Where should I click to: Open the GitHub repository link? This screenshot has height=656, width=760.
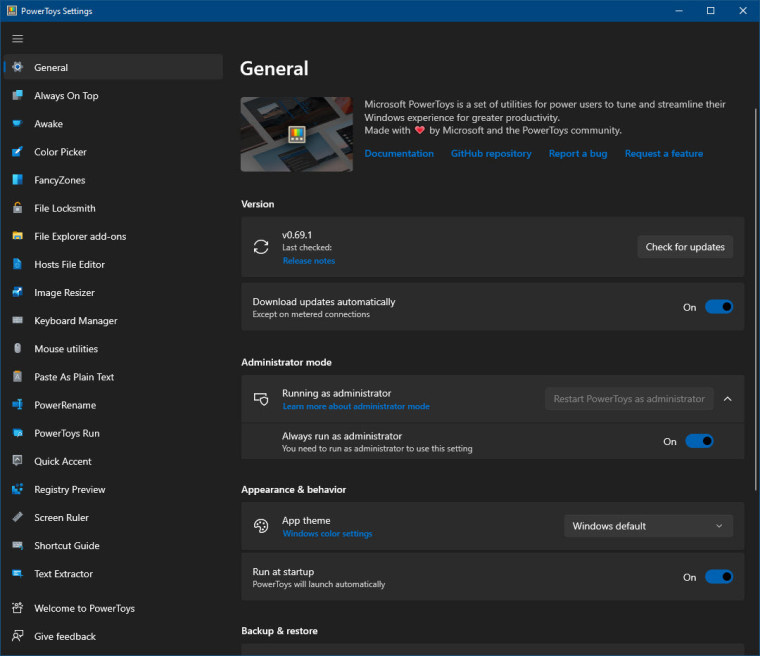point(491,154)
